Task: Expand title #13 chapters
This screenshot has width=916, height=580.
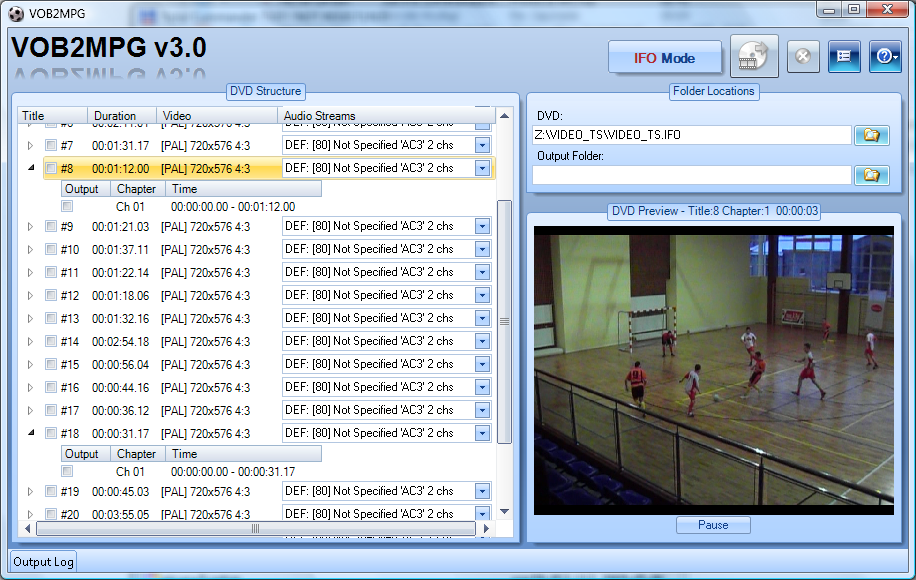Action: [x=30, y=318]
